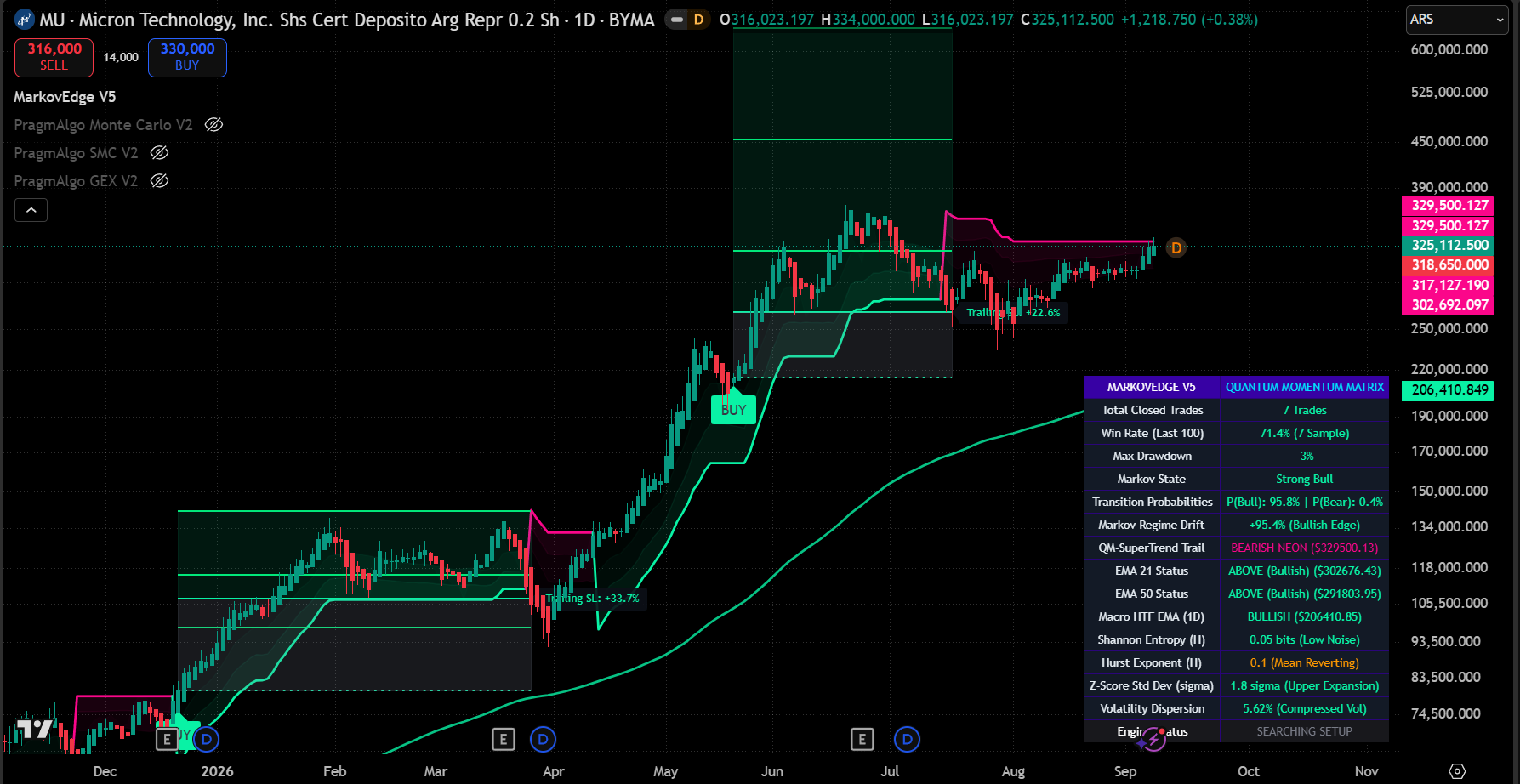The width and height of the screenshot is (1520, 784).
Task: Click the green 325,112.500 current price label
Action: coord(1448,246)
